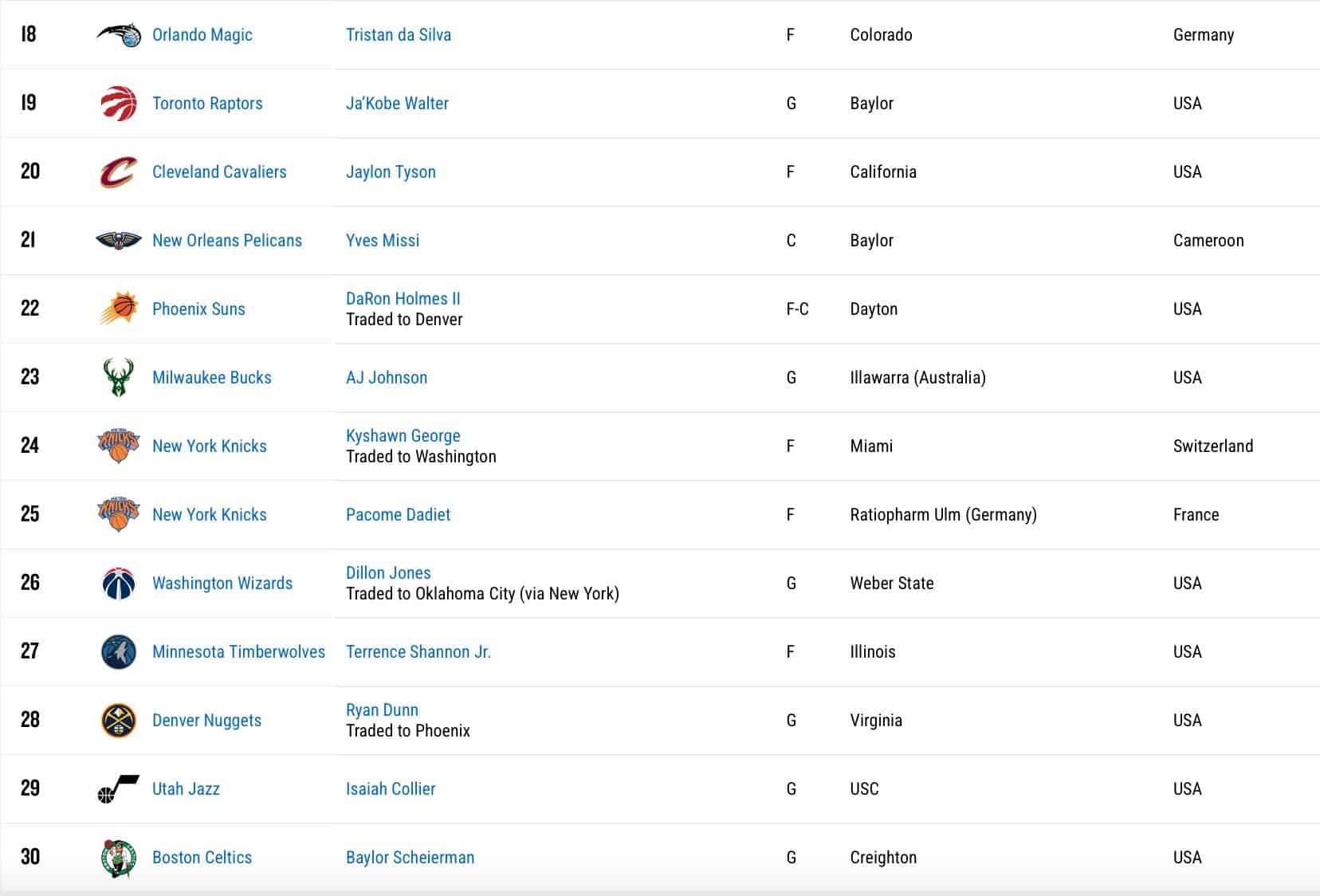This screenshot has height=896, width=1320.
Task: Open the Boston Celtics team name link
Action: [202, 858]
